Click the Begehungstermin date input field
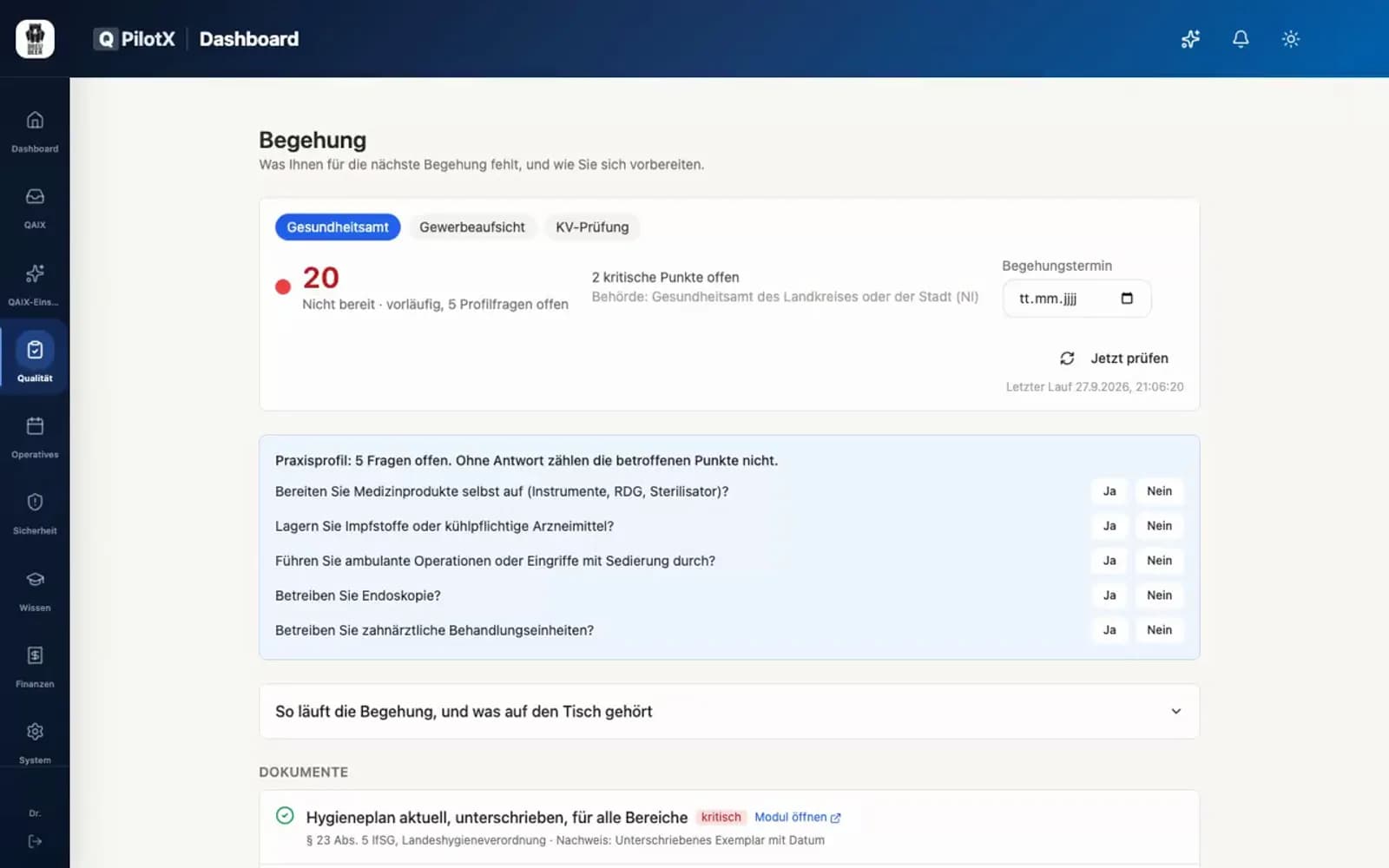 (1076, 299)
